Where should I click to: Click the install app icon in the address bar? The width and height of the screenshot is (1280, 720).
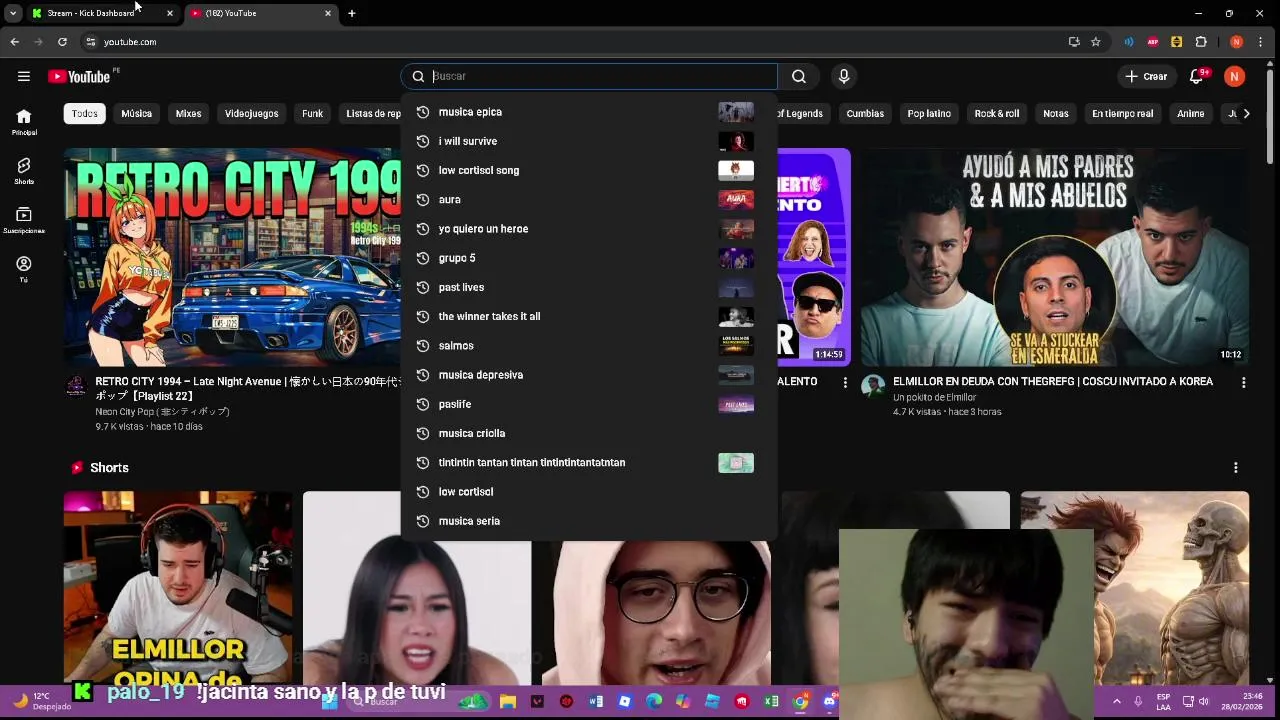click(x=1074, y=42)
